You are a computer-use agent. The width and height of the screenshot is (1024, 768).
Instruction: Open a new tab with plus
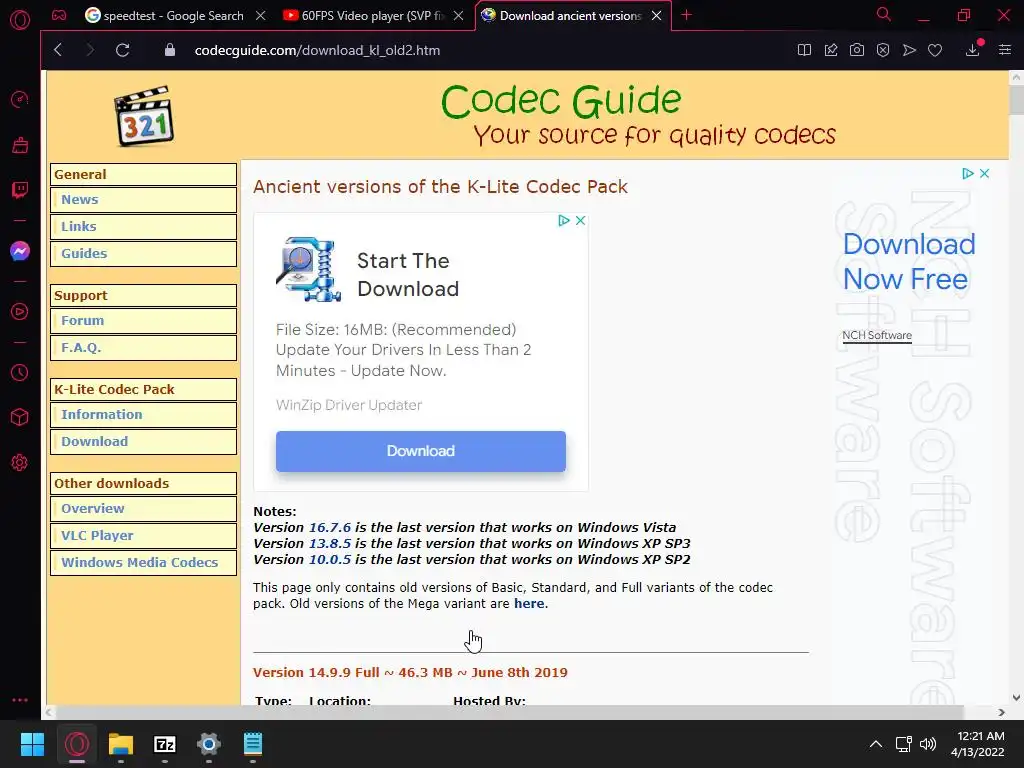tap(686, 15)
